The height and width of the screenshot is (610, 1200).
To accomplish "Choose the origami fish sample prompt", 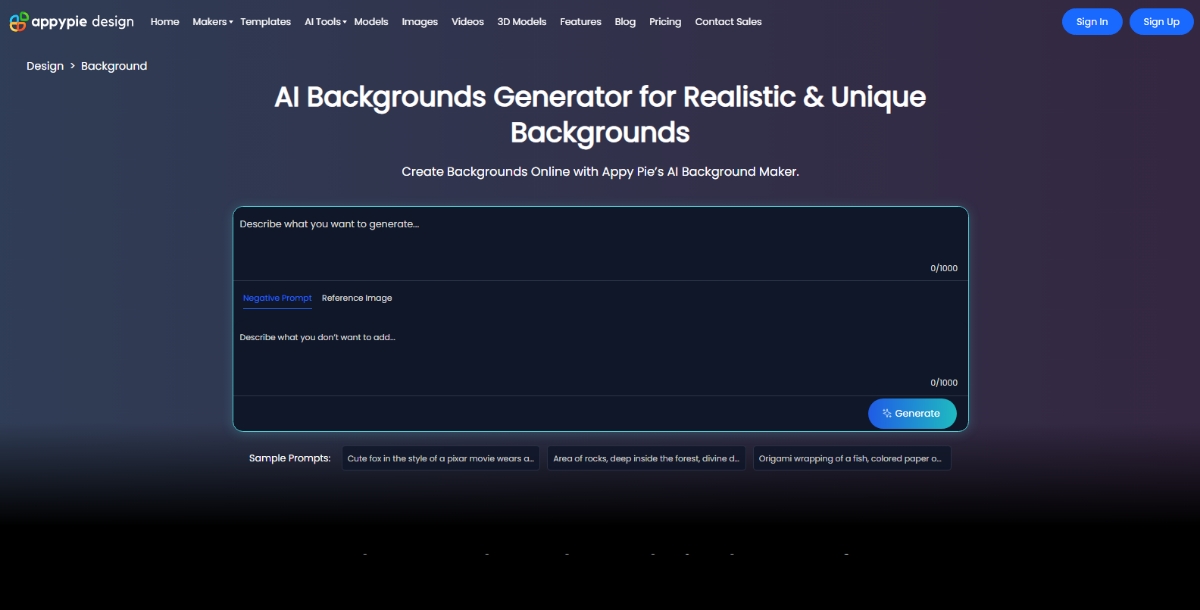I will coord(852,458).
